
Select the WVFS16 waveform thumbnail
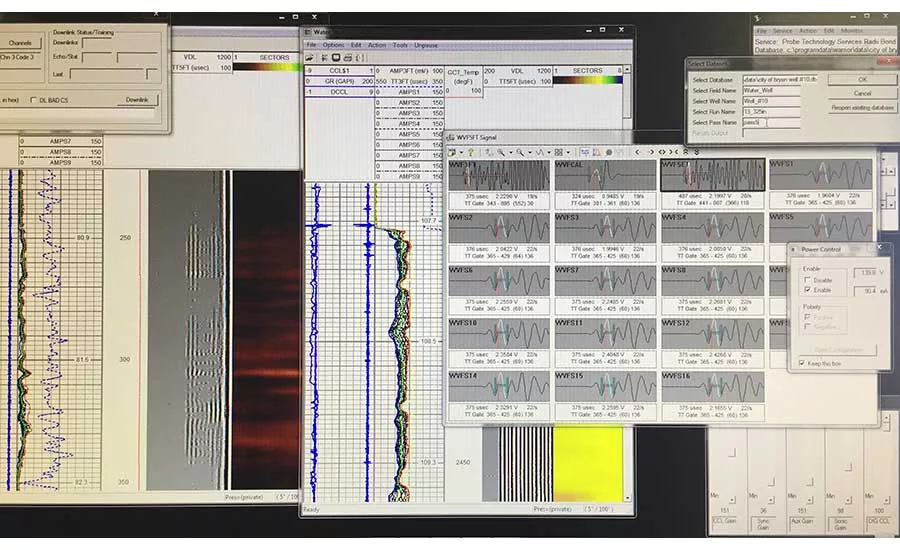tap(712, 386)
